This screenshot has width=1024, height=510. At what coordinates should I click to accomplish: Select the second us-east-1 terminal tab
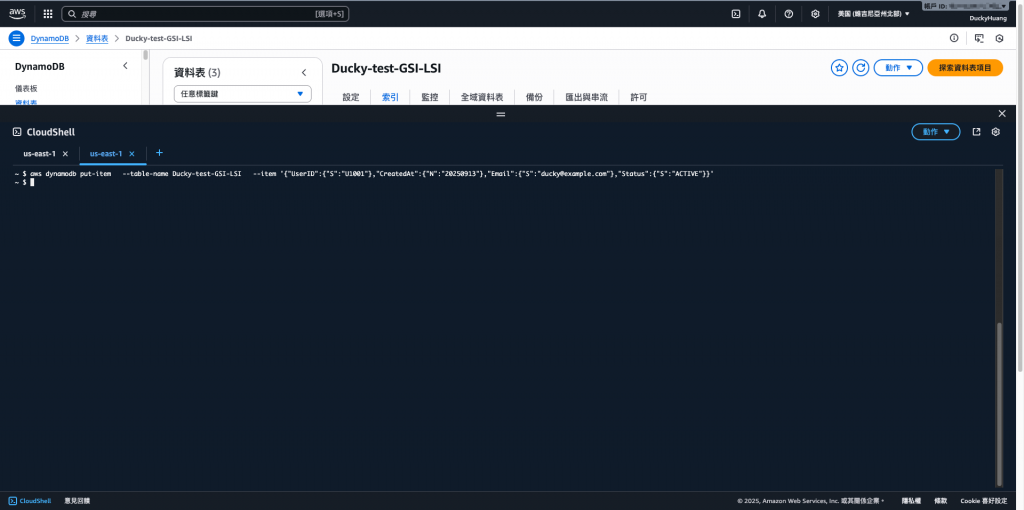click(x=106, y=154)
